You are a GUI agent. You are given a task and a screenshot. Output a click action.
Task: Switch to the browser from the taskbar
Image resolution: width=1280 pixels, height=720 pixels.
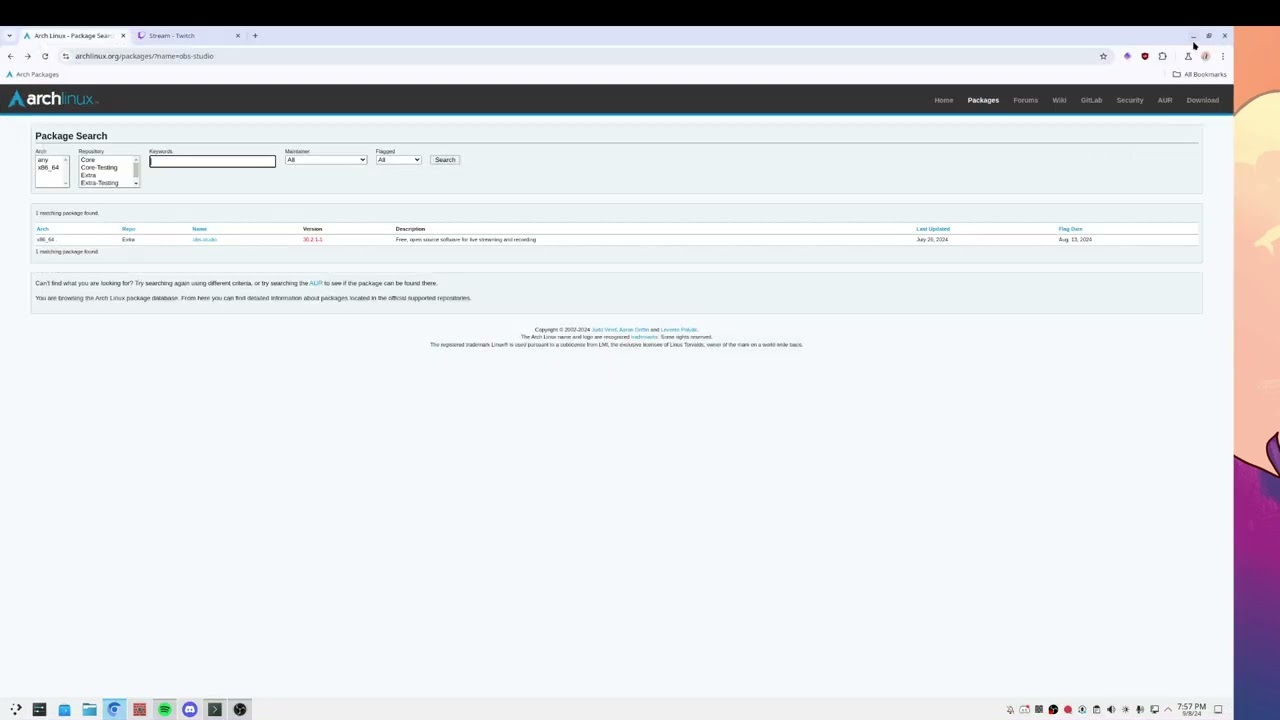tap(114, 709)
